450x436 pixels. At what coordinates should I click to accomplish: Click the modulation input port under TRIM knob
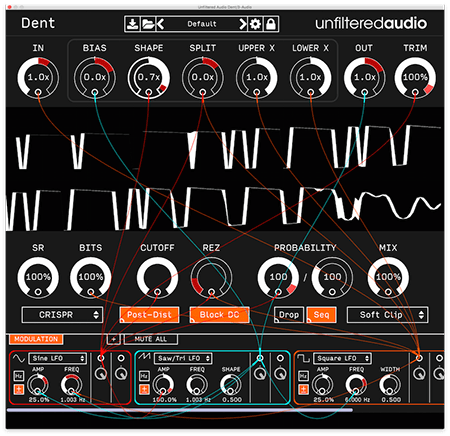click(x=415, y=92)
